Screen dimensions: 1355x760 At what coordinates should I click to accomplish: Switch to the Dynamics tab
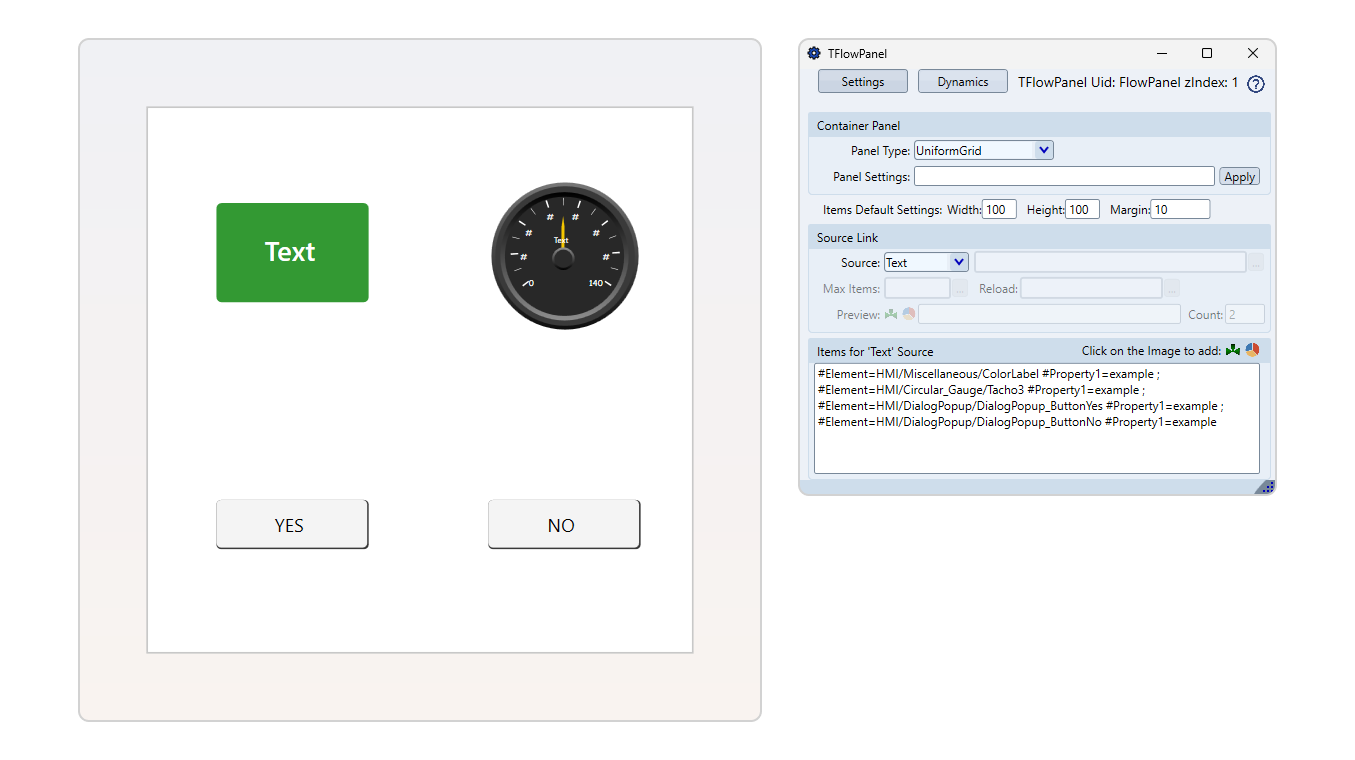(x=962, y=82)
